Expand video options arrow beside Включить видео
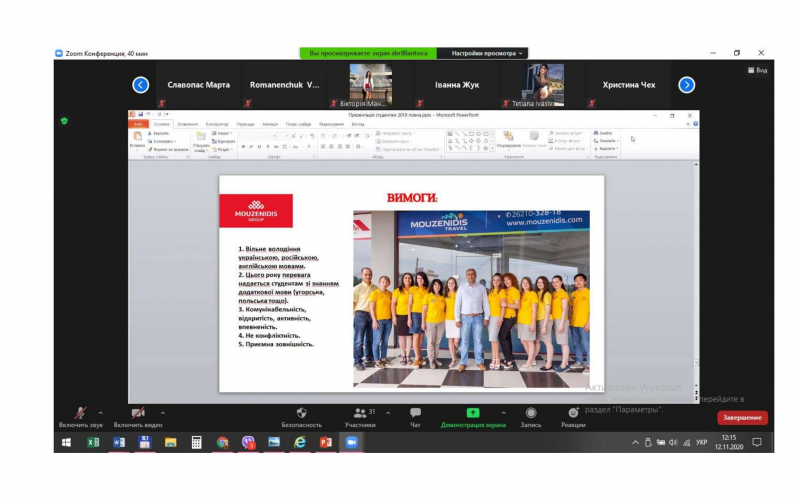The width and height of the screenshot is (800, 500). pos(163,413)
